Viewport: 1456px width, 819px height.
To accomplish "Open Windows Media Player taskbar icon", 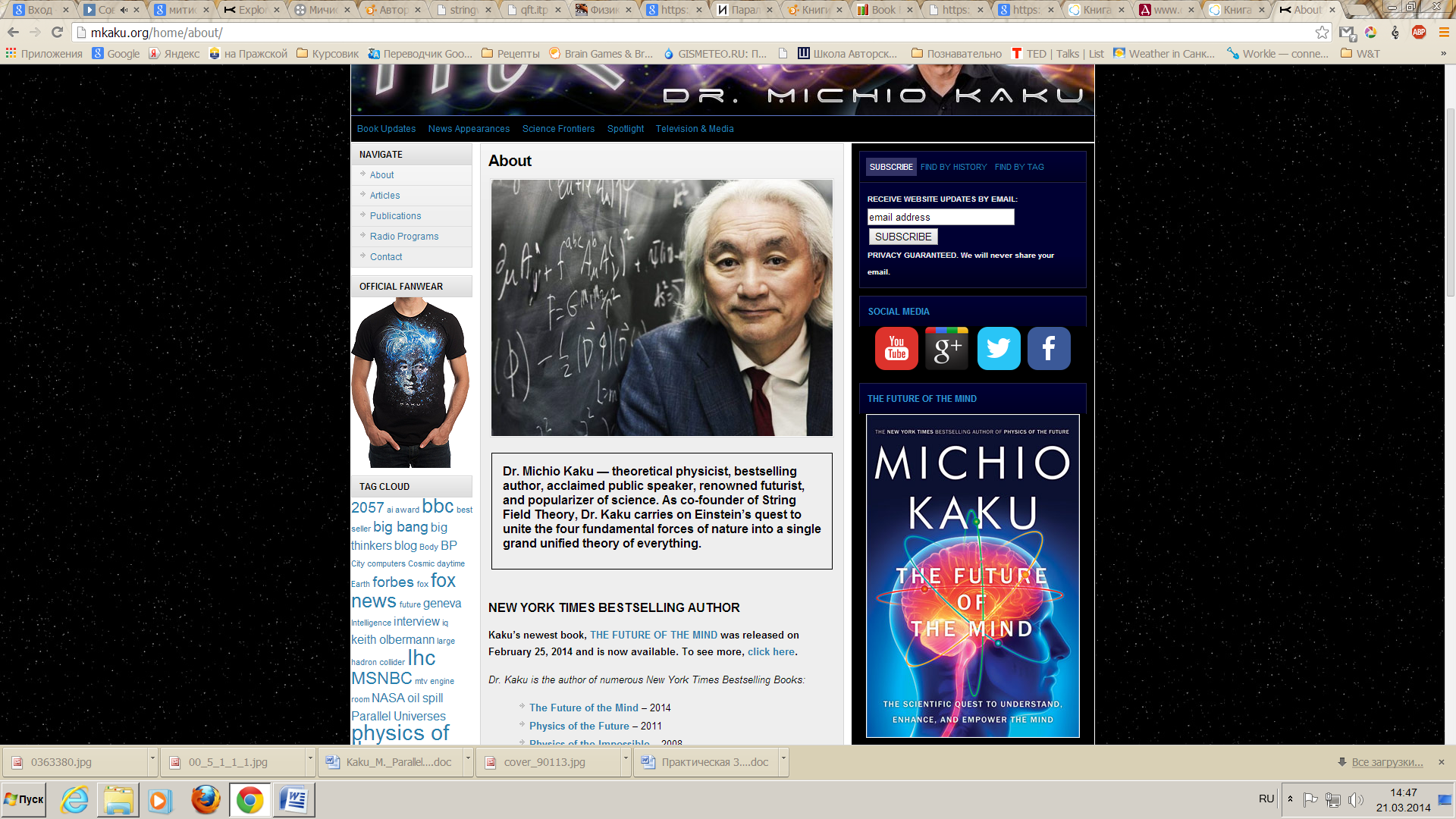I will (x=160, y=800).
